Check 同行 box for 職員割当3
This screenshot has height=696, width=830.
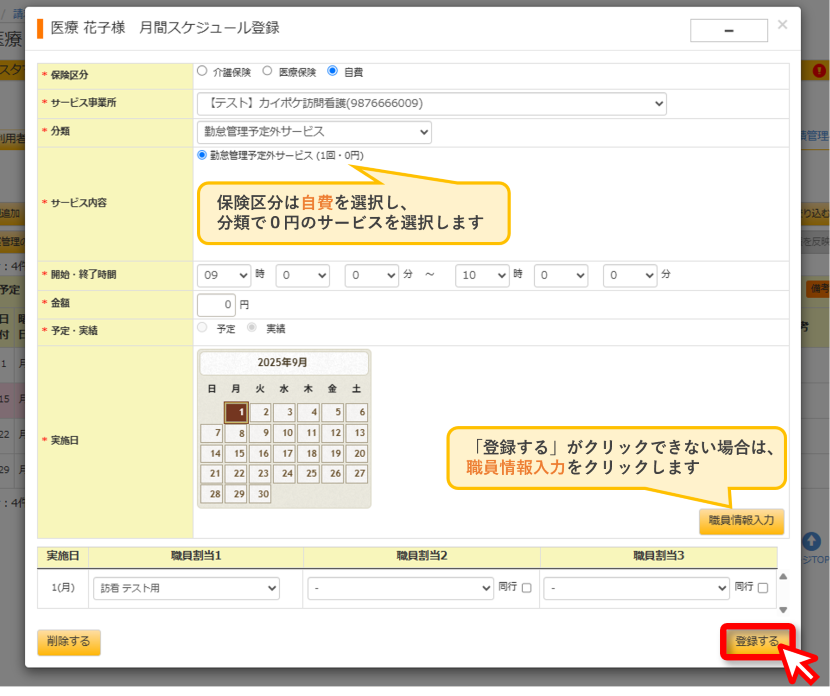pos(763,588)
